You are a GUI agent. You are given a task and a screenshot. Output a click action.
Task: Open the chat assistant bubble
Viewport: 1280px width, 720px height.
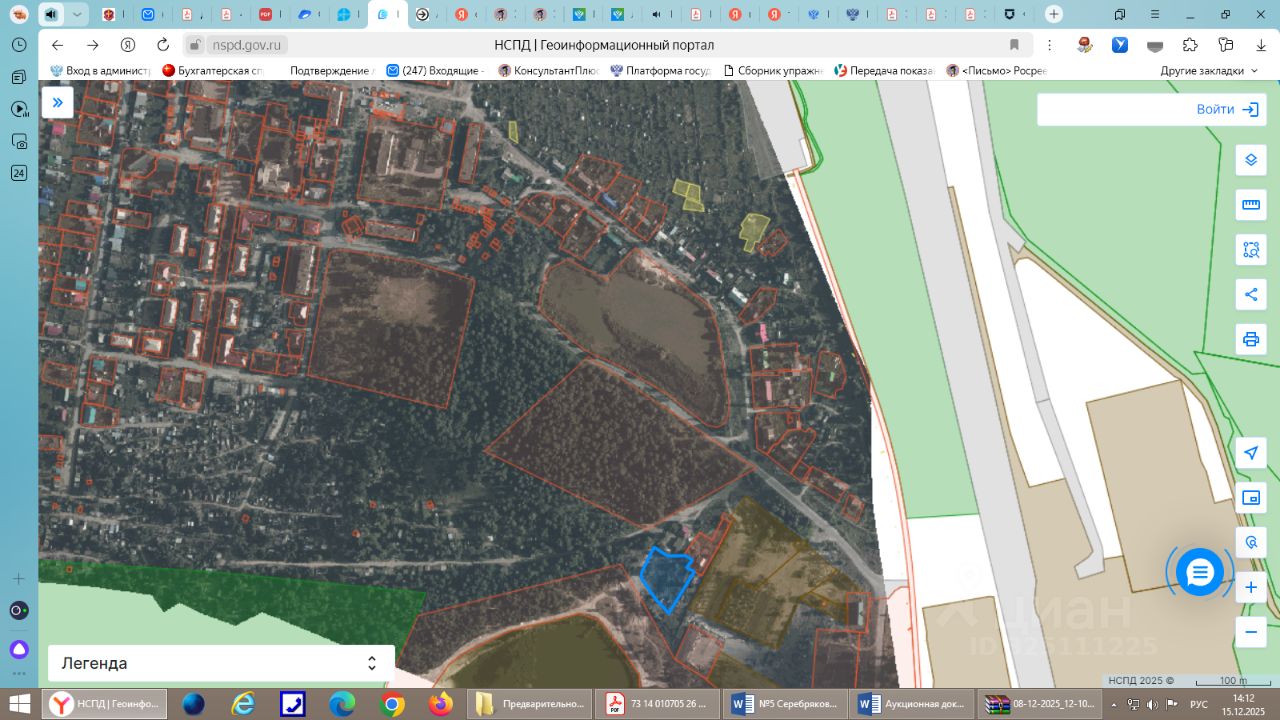pyautogui.click(x=1199, y=572)
